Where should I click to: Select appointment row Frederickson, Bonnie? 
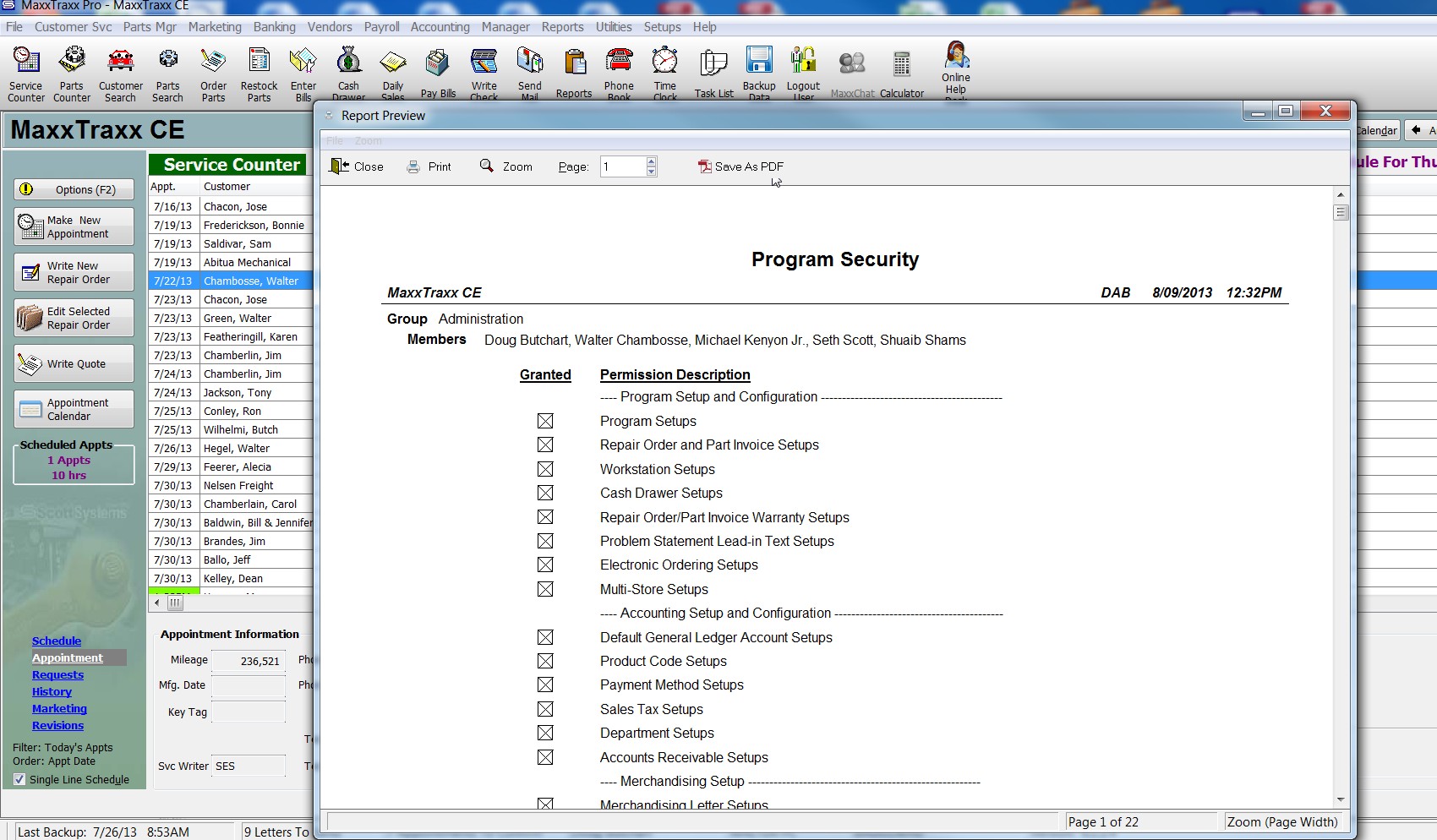point(231,225)
